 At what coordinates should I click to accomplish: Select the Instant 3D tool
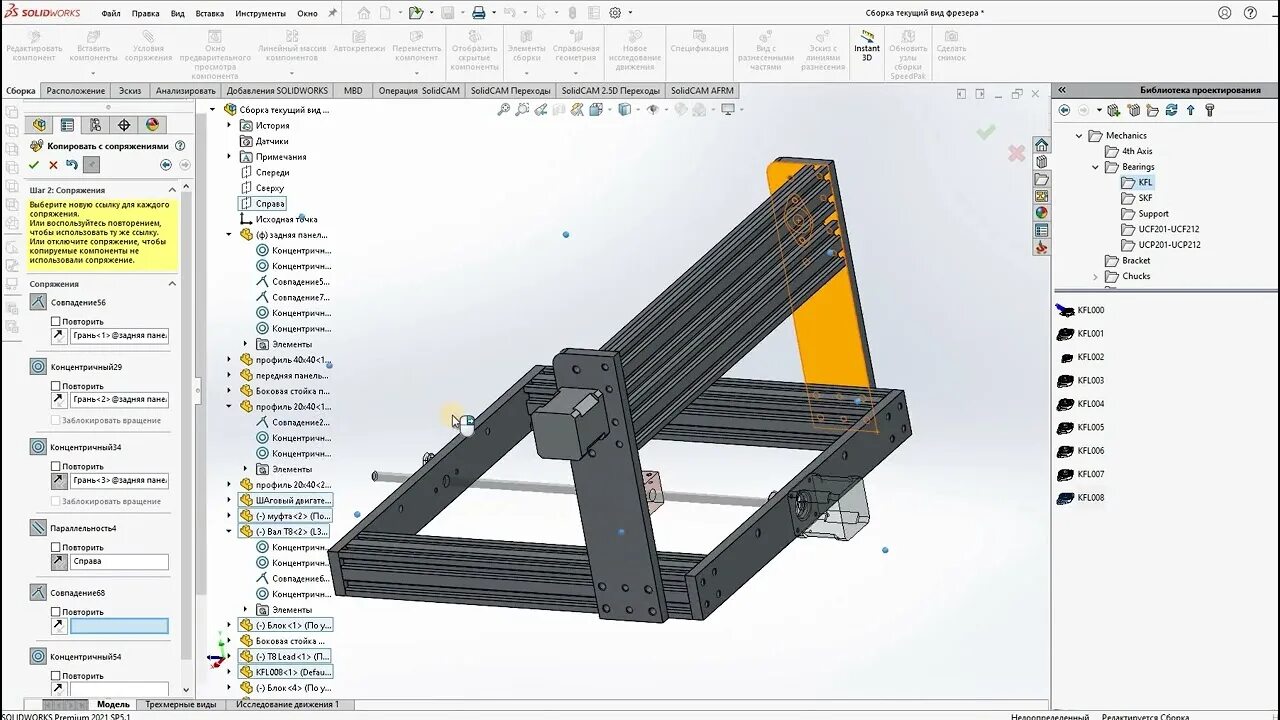[866, 44]
